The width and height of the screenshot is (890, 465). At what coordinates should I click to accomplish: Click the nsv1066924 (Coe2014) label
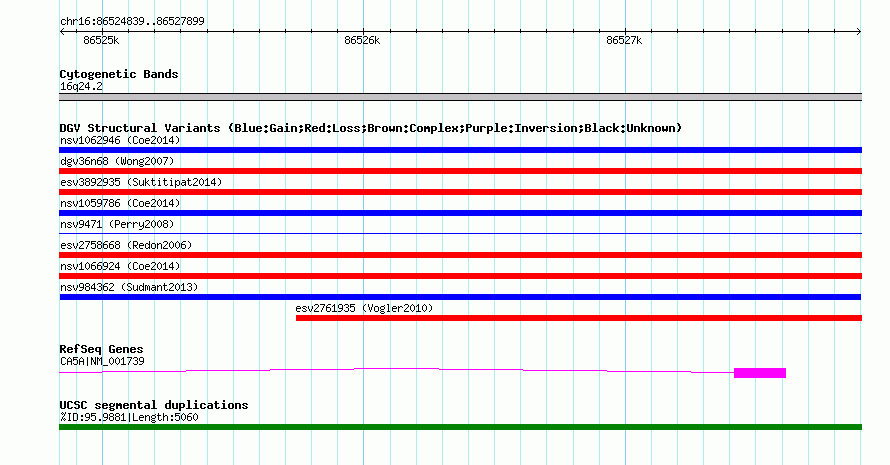tap(120, 266)
